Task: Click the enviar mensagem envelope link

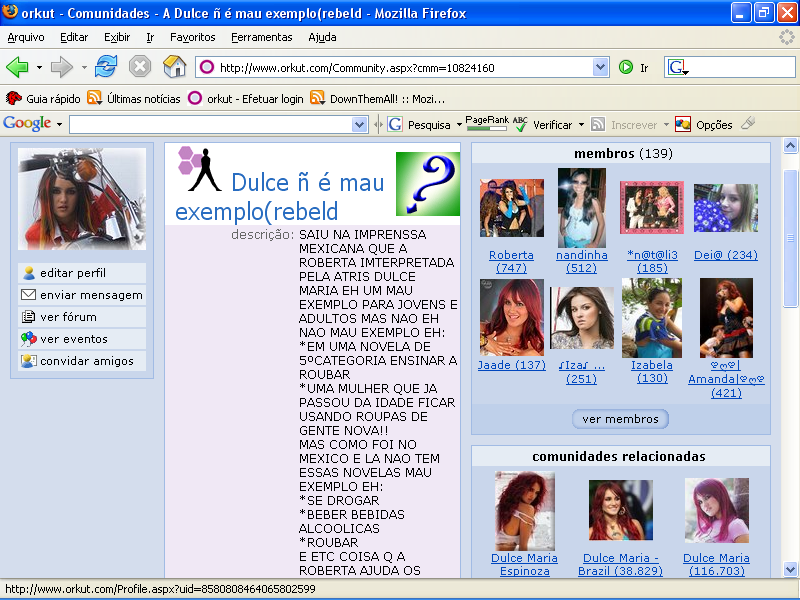Action: pos(82,295)
